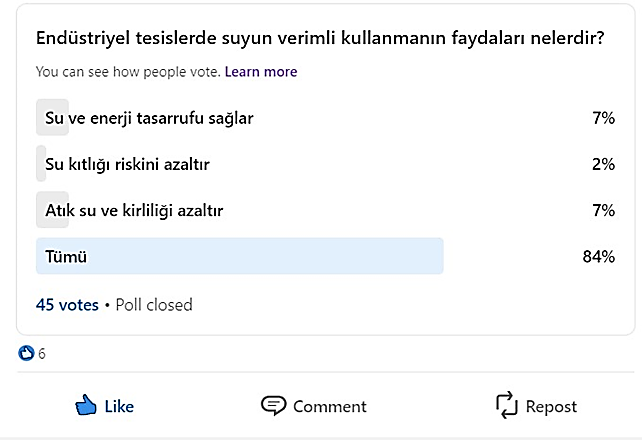
Task: Click the 84% result for Tümü
Action: pyautogui.click(x=599, y=257)
